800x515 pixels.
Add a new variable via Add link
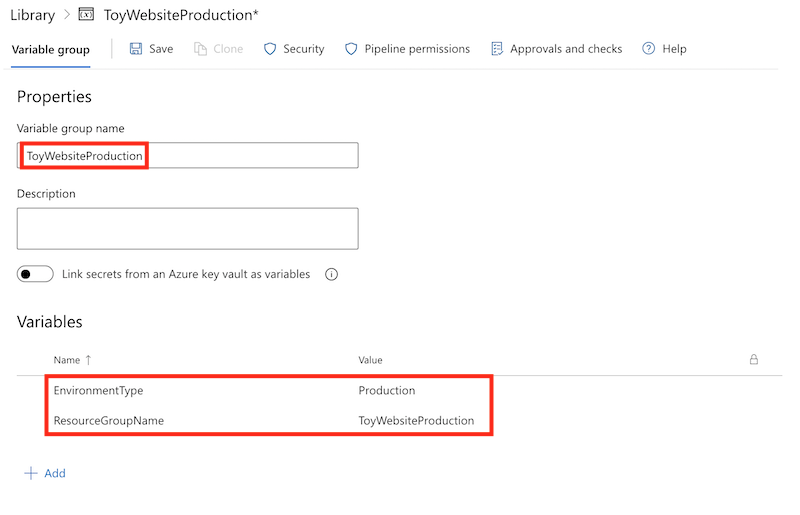tap(55, 473)
